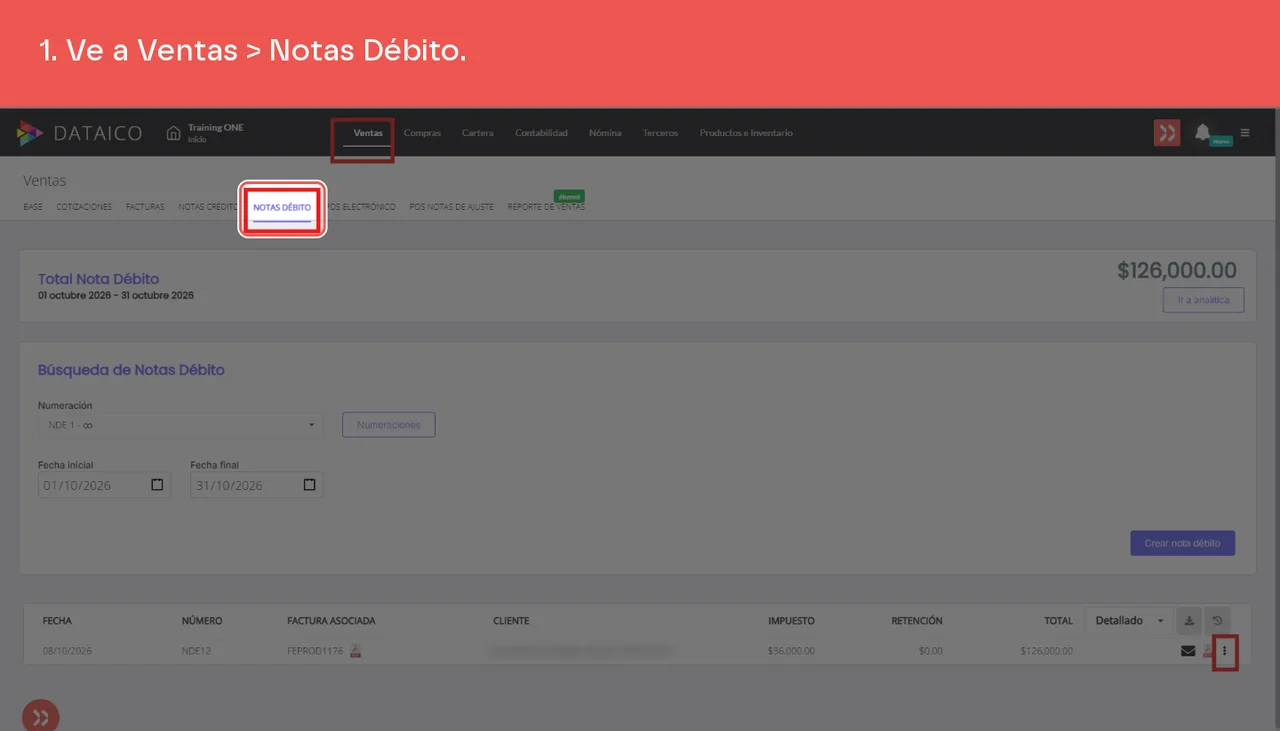Click the red floating double-arrow button

point(41,717)
